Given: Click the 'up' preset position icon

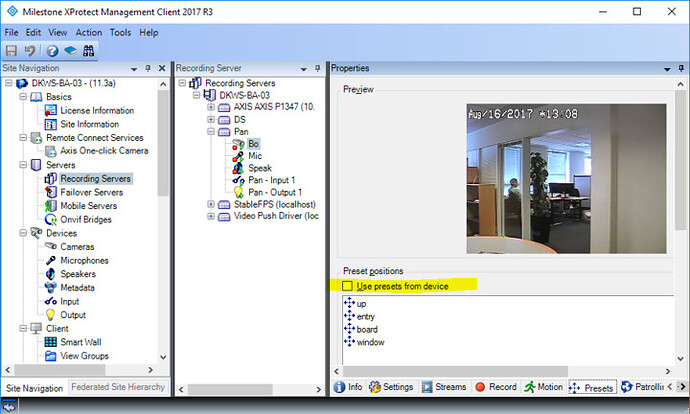Looking at the screenshot, I should 349,303.
